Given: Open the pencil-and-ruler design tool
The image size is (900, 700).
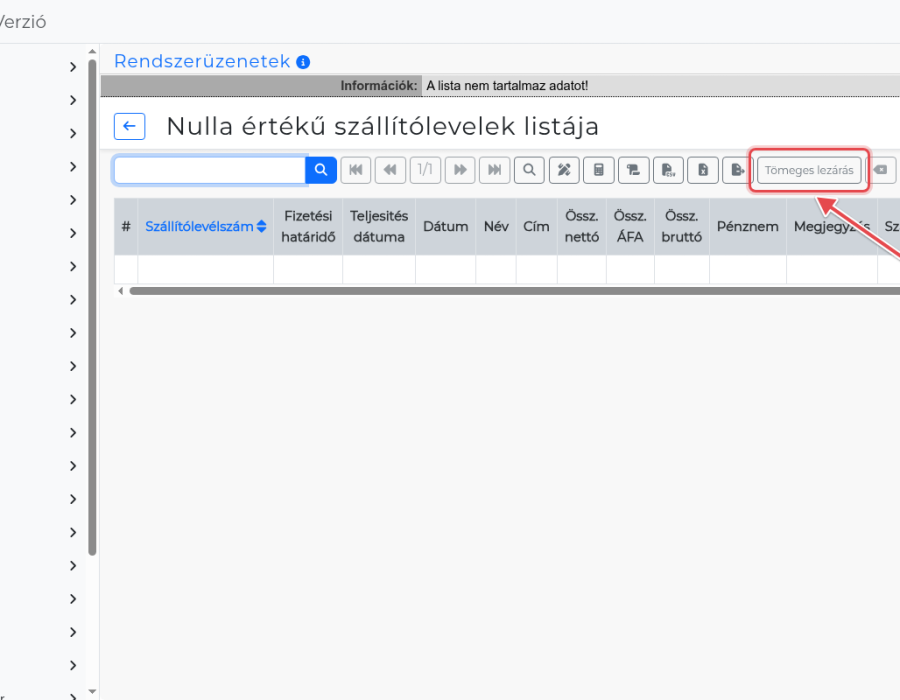Looking at the screenshot, I should pyautogui.click(x=564, y=170).
